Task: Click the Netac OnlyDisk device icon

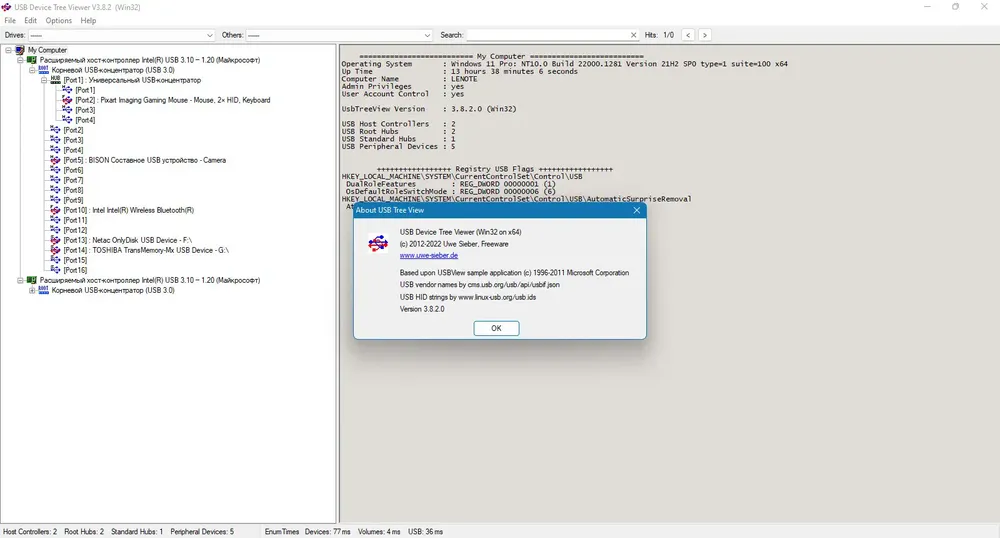Action: pos(55,240)
